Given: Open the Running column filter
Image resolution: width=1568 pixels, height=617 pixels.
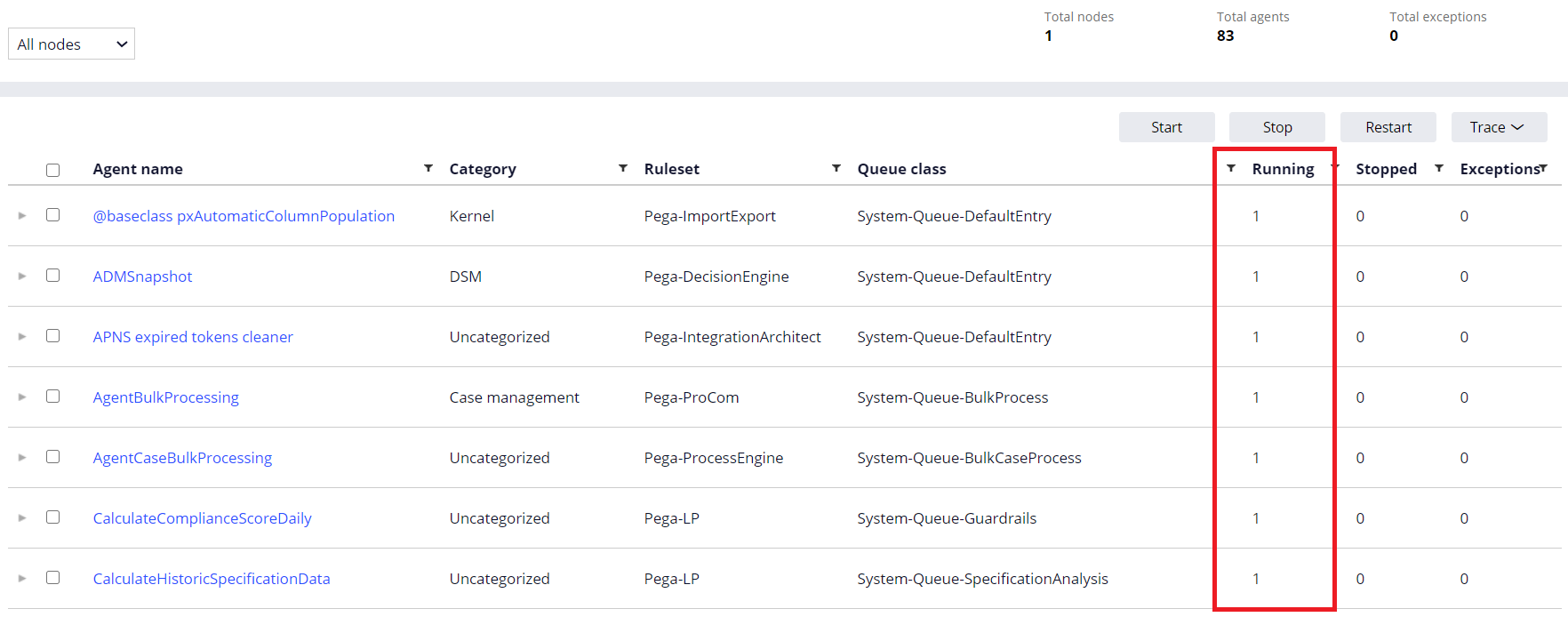Looking at the screenshot, I should tap(1334, 168).
